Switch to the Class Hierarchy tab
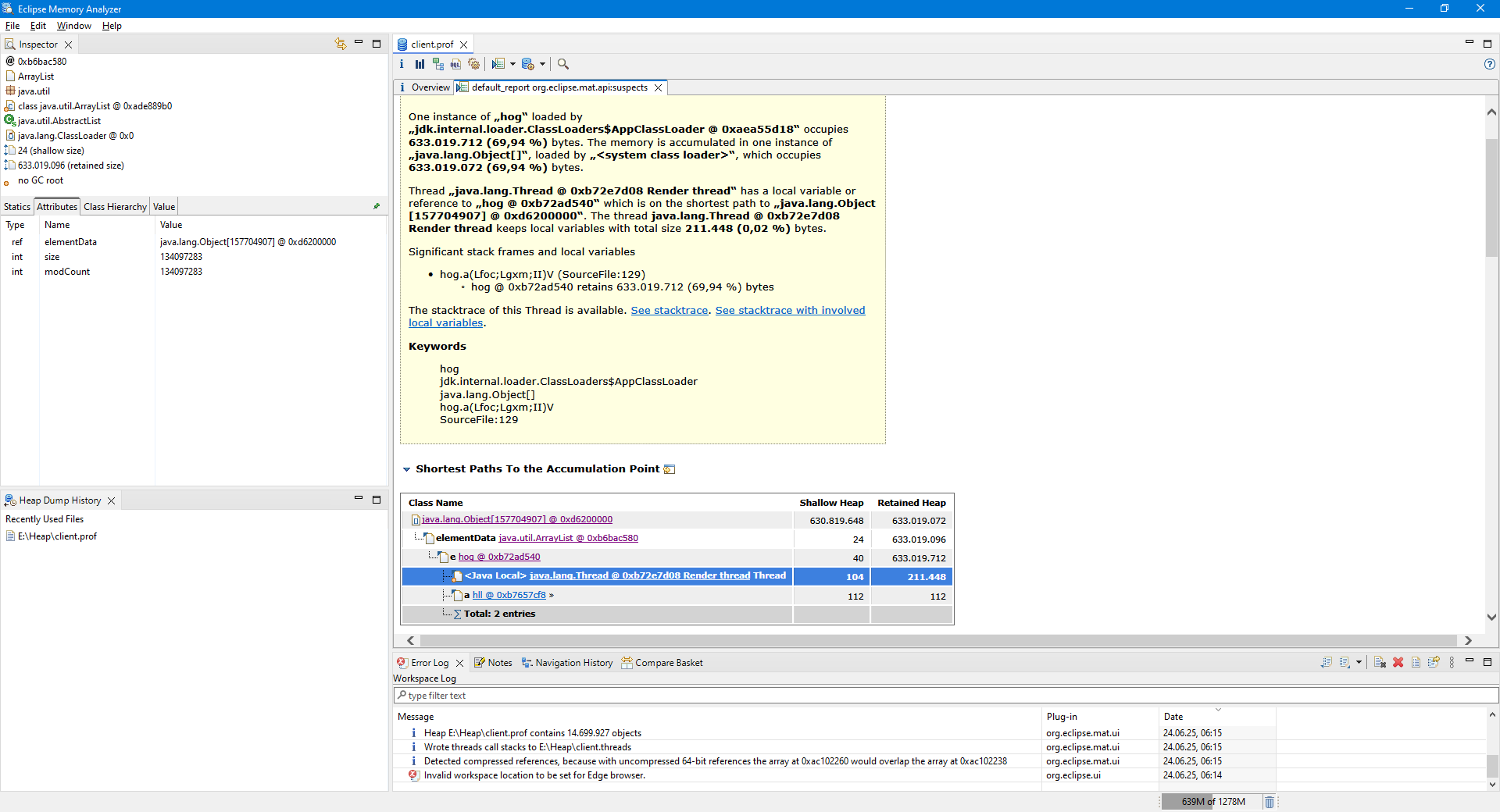The width and height of the screenshot is (1500, 812). 116,207
